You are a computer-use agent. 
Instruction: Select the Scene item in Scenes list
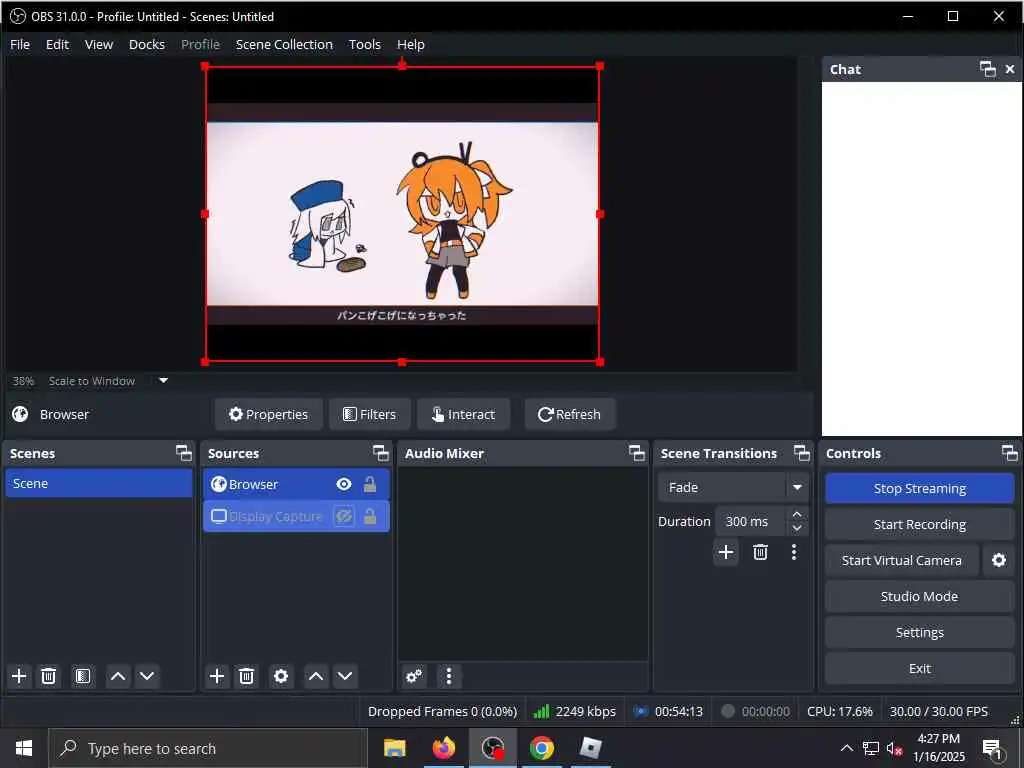click(99, 483)
